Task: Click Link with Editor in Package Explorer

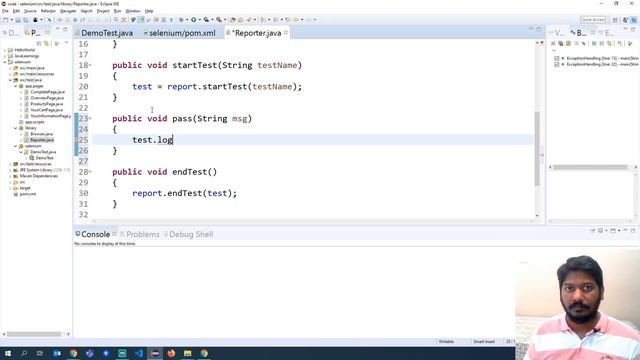Action: click(x=47, y=43)
